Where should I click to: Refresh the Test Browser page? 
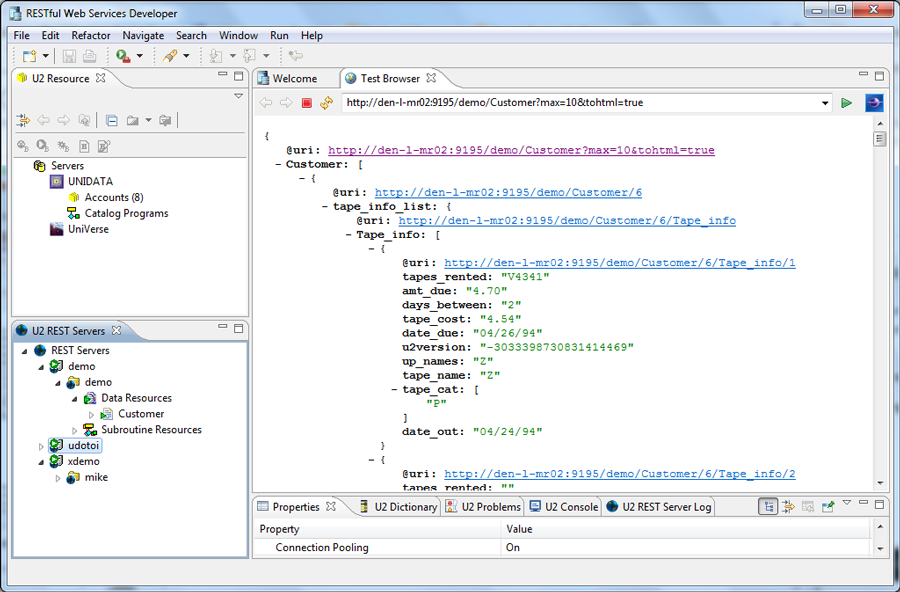point(327,103)
